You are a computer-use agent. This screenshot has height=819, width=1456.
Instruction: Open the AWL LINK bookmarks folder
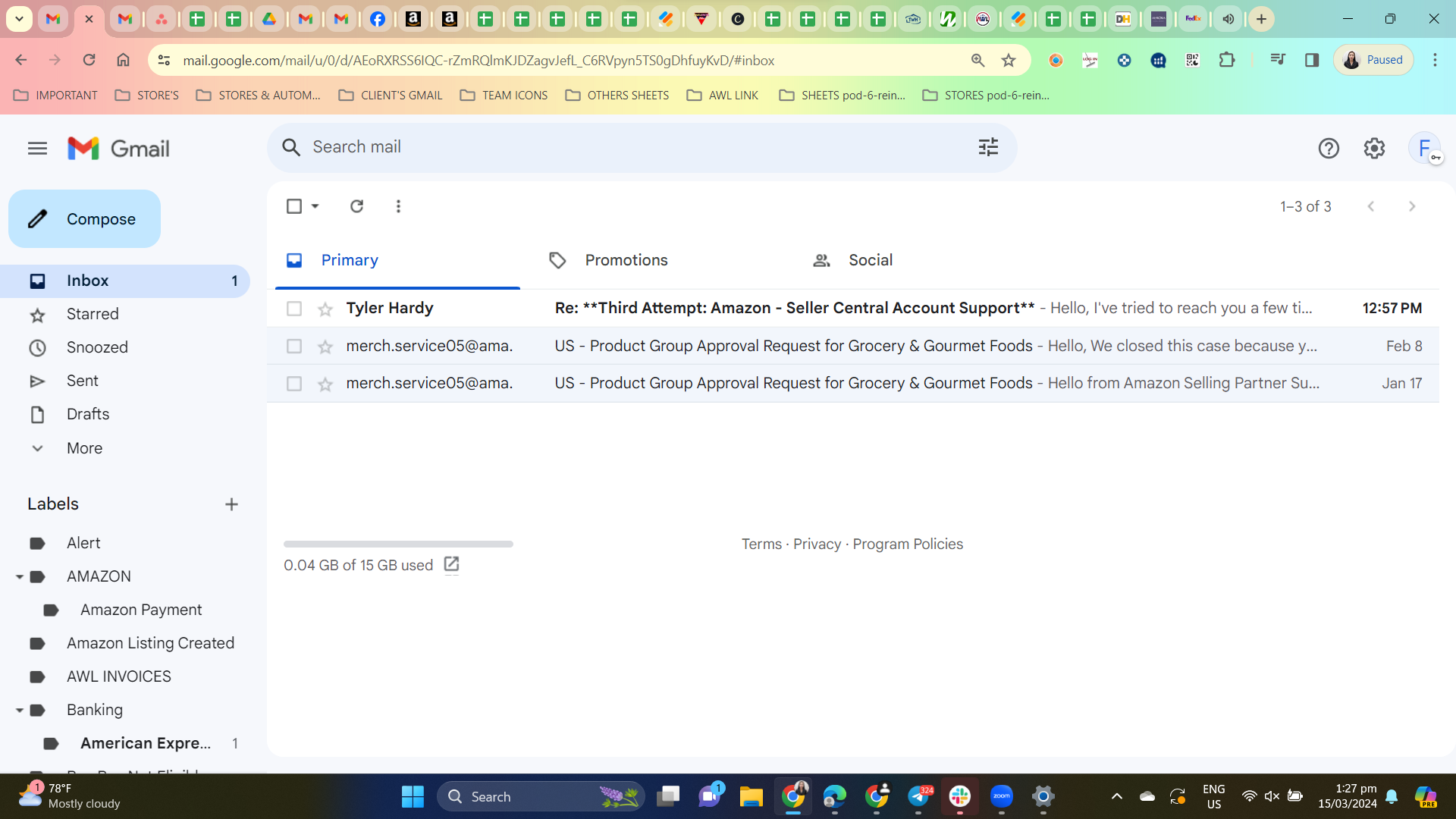tap(723, 96)
